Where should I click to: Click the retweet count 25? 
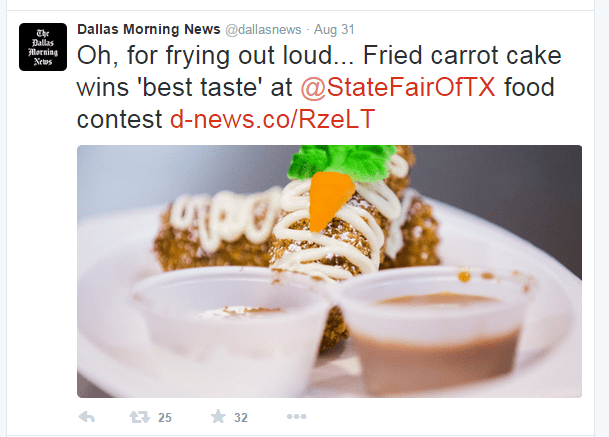165,418
